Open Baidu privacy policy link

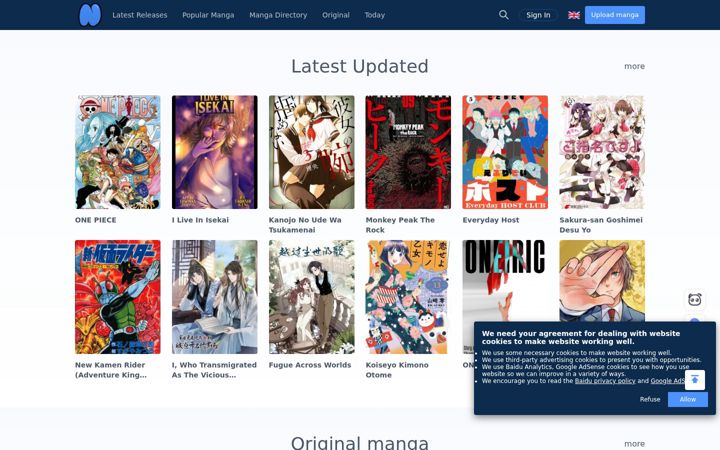tap(605, 381)
